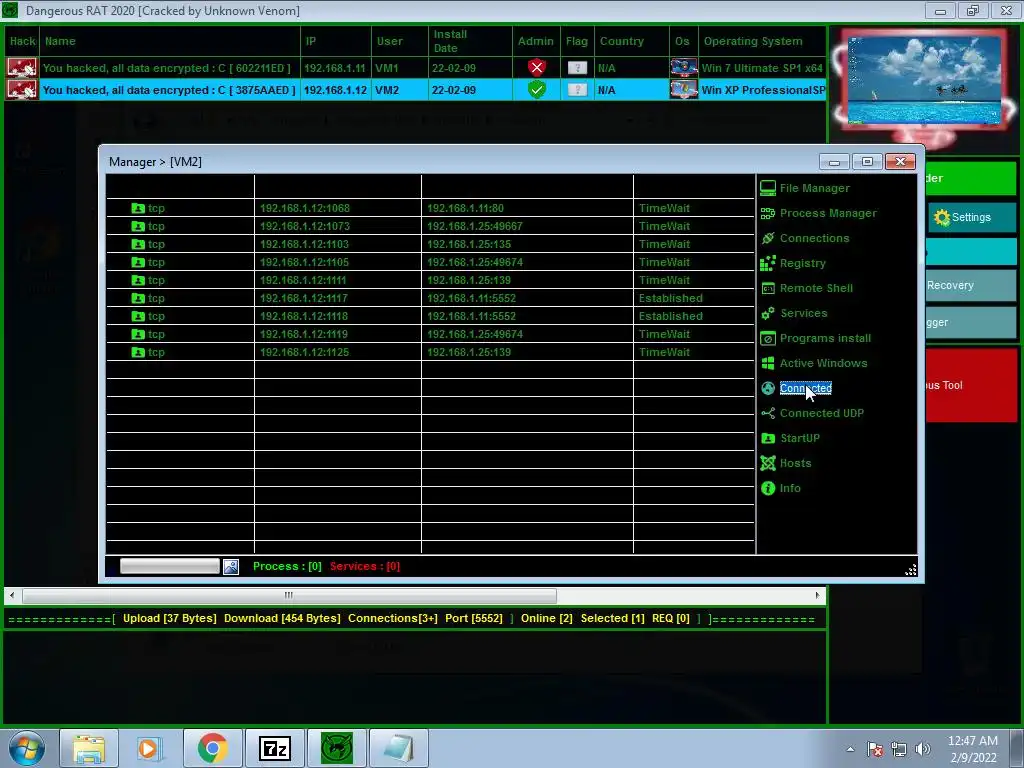The image size is (1024, 768).
Task: Open Remote Shell
Action: click(x=816, y=288)
